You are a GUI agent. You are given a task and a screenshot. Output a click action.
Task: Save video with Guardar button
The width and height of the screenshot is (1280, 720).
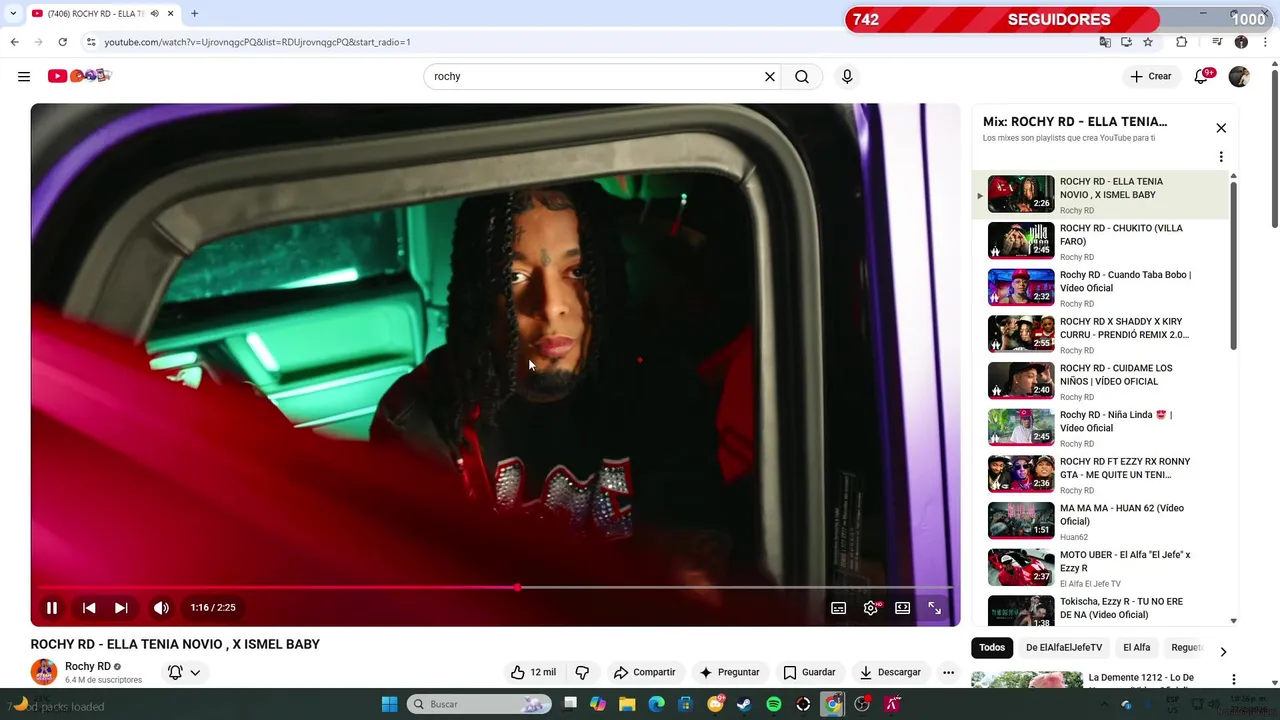(809, 672)
